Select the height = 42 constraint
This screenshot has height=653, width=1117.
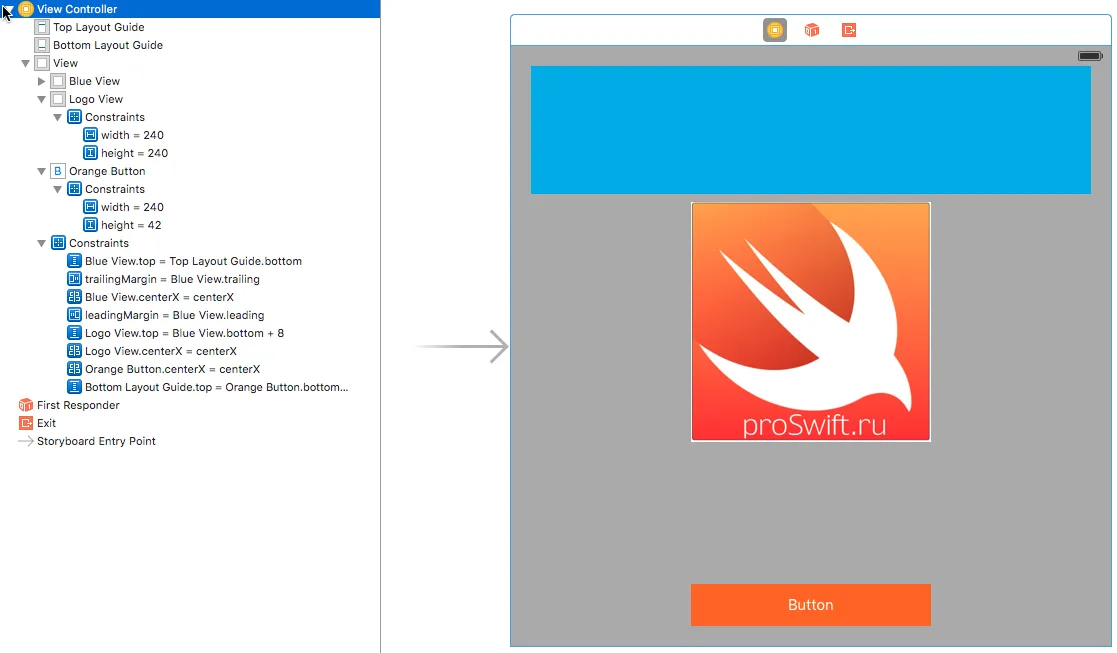tap(131, 225)
